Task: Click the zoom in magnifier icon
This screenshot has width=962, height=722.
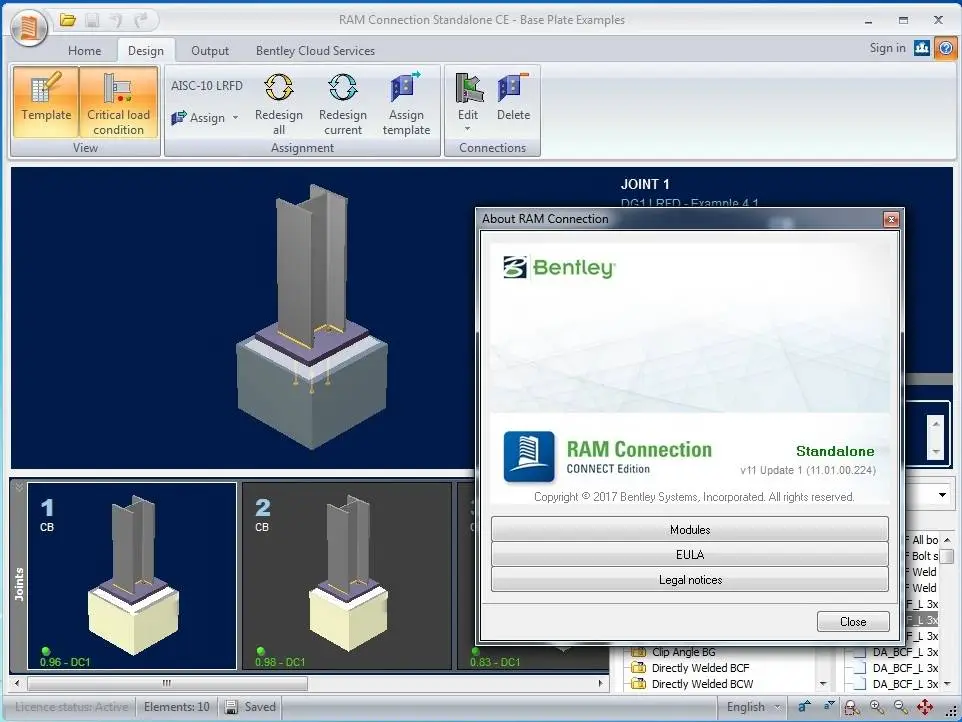Action: [877, 707]
